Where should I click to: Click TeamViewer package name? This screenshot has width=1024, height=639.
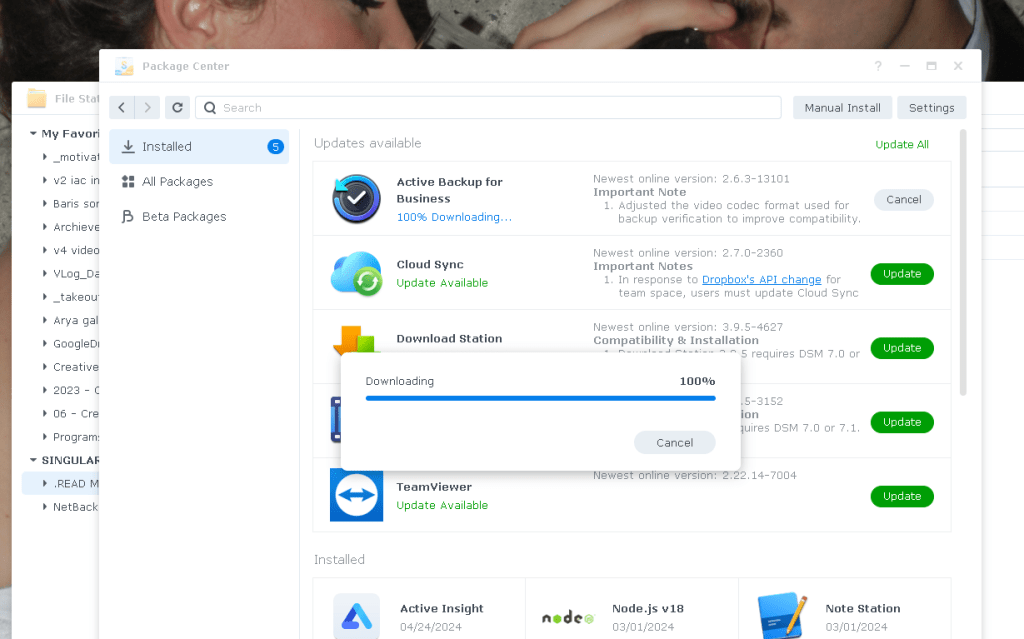(x=434, y=487)
